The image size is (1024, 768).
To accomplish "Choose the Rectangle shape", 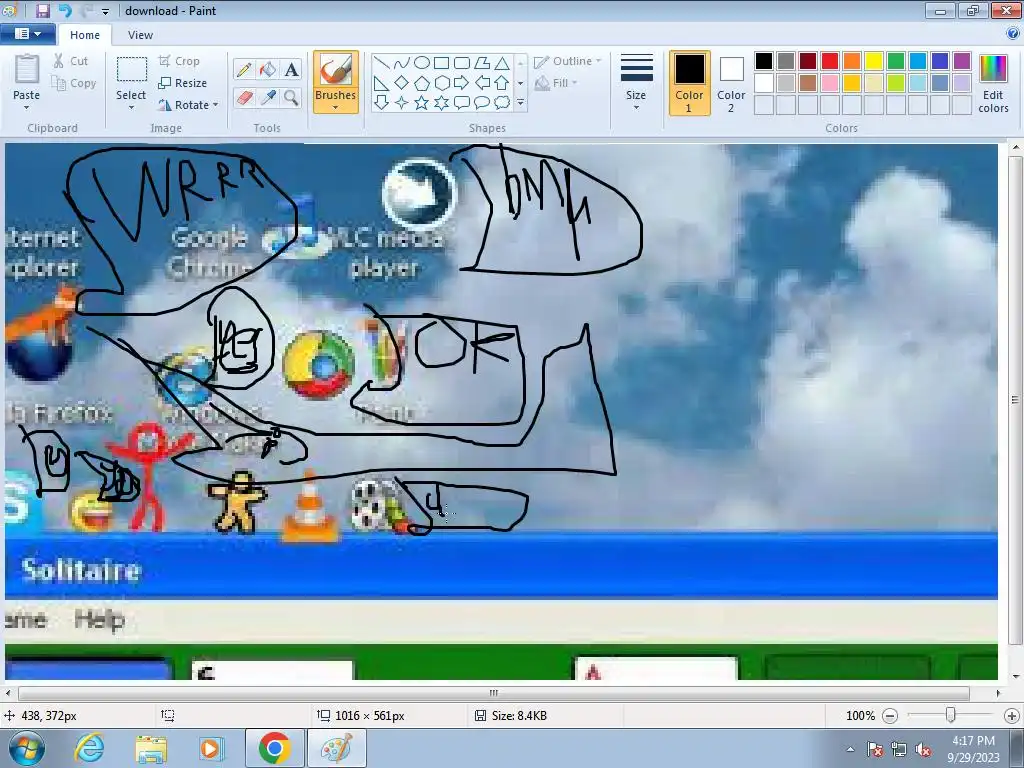I will tap(441, 63).
